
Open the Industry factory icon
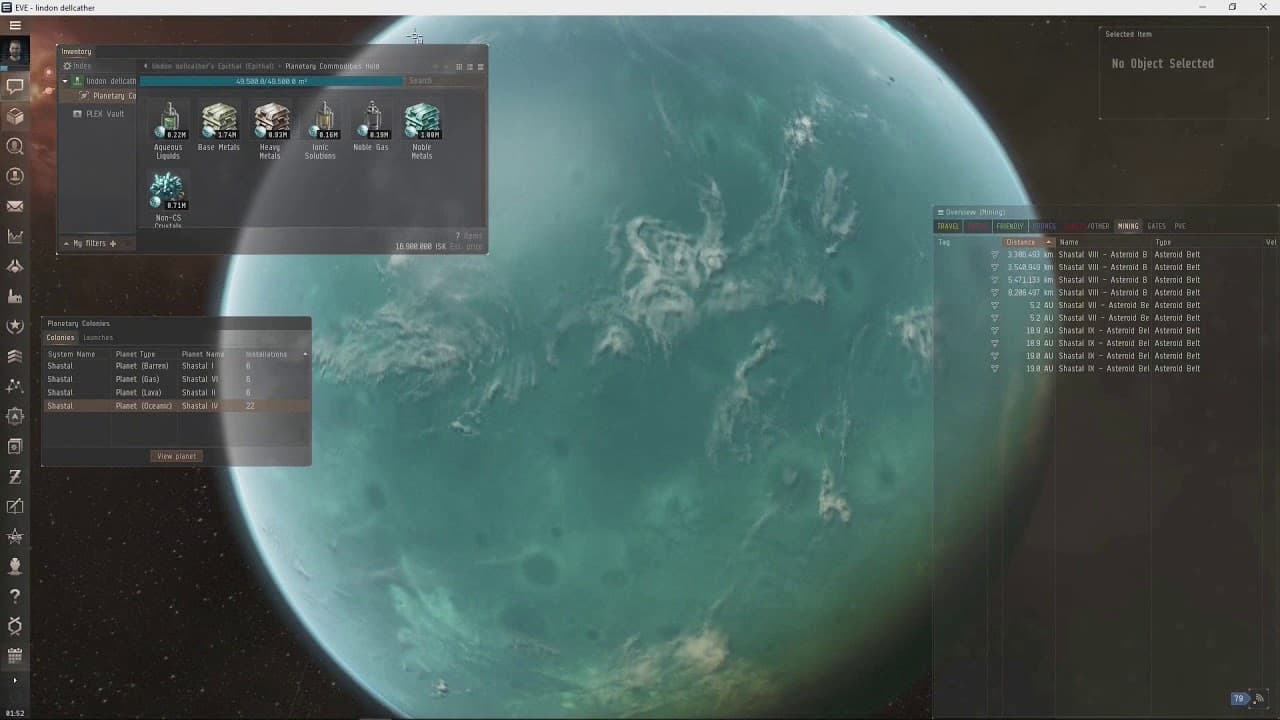click(x=15, y=296)
